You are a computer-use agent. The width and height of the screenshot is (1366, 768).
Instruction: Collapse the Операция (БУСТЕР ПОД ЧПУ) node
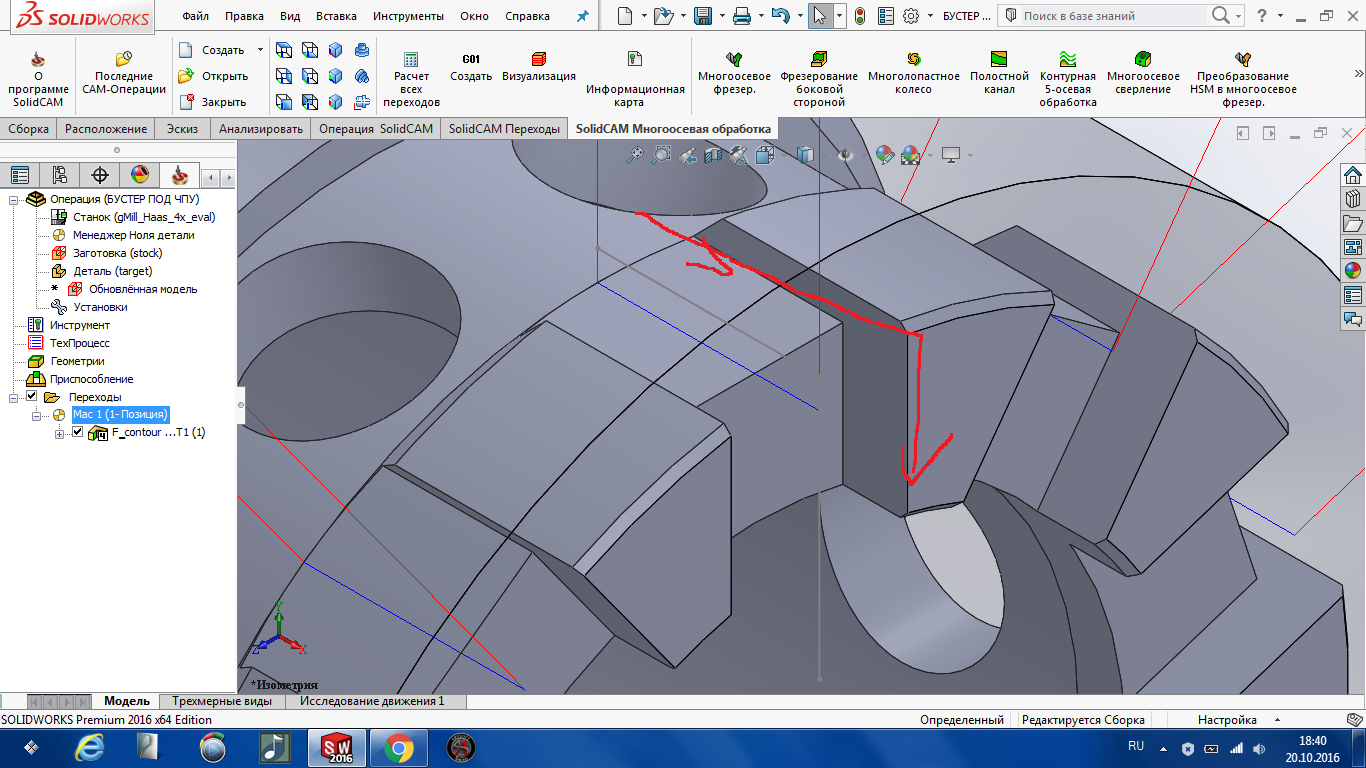[x=14, y=199]
